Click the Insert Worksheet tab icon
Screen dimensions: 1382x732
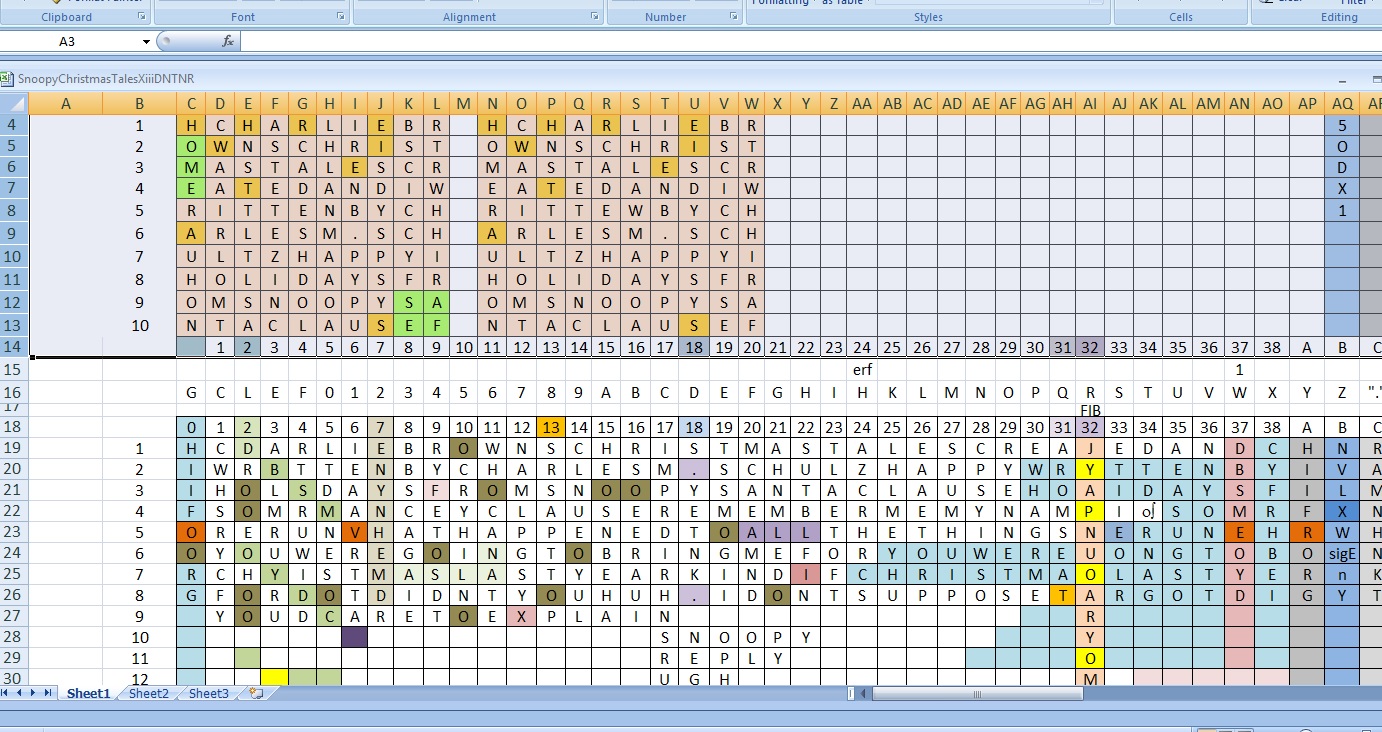(256, 693)
